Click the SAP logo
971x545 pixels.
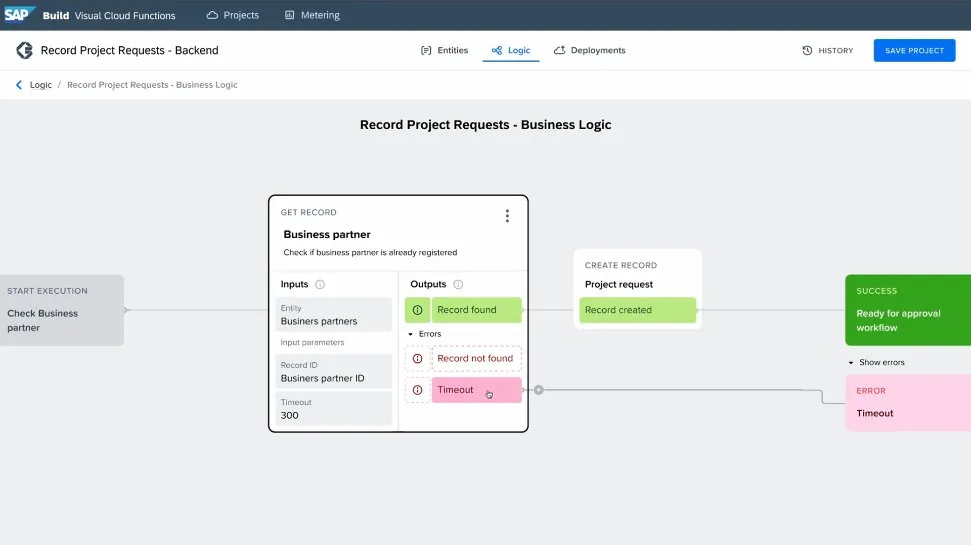[x=20, y=15]
